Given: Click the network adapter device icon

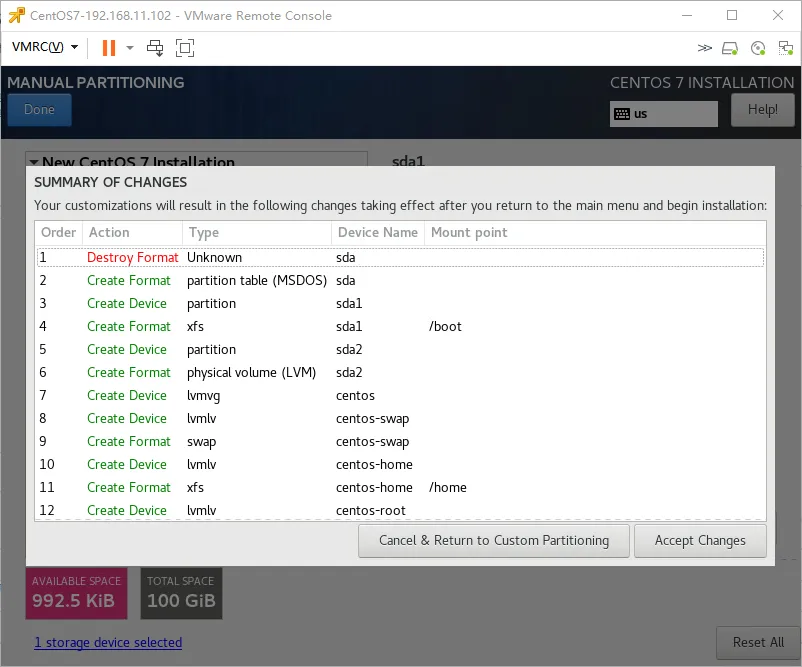Looking at the screenshot, I should point(785,48).
